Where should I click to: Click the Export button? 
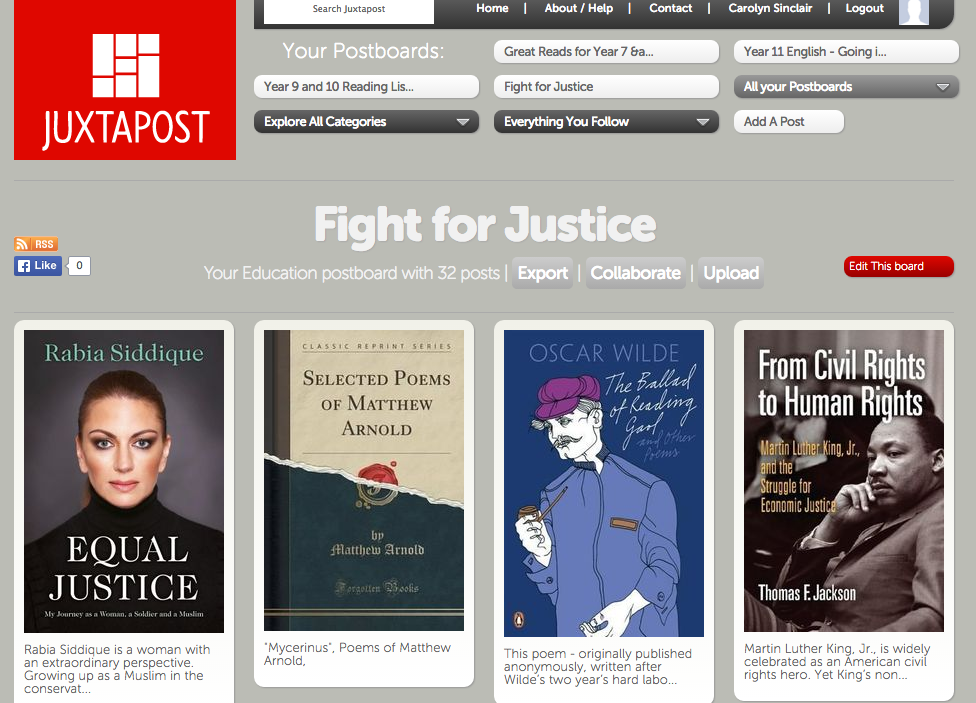(543, 273)
